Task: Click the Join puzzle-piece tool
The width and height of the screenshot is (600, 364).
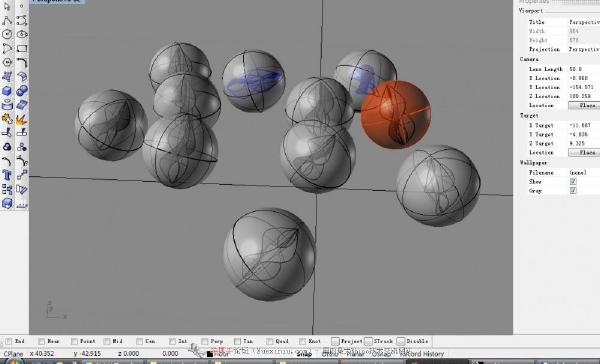Action: point(7,119)
